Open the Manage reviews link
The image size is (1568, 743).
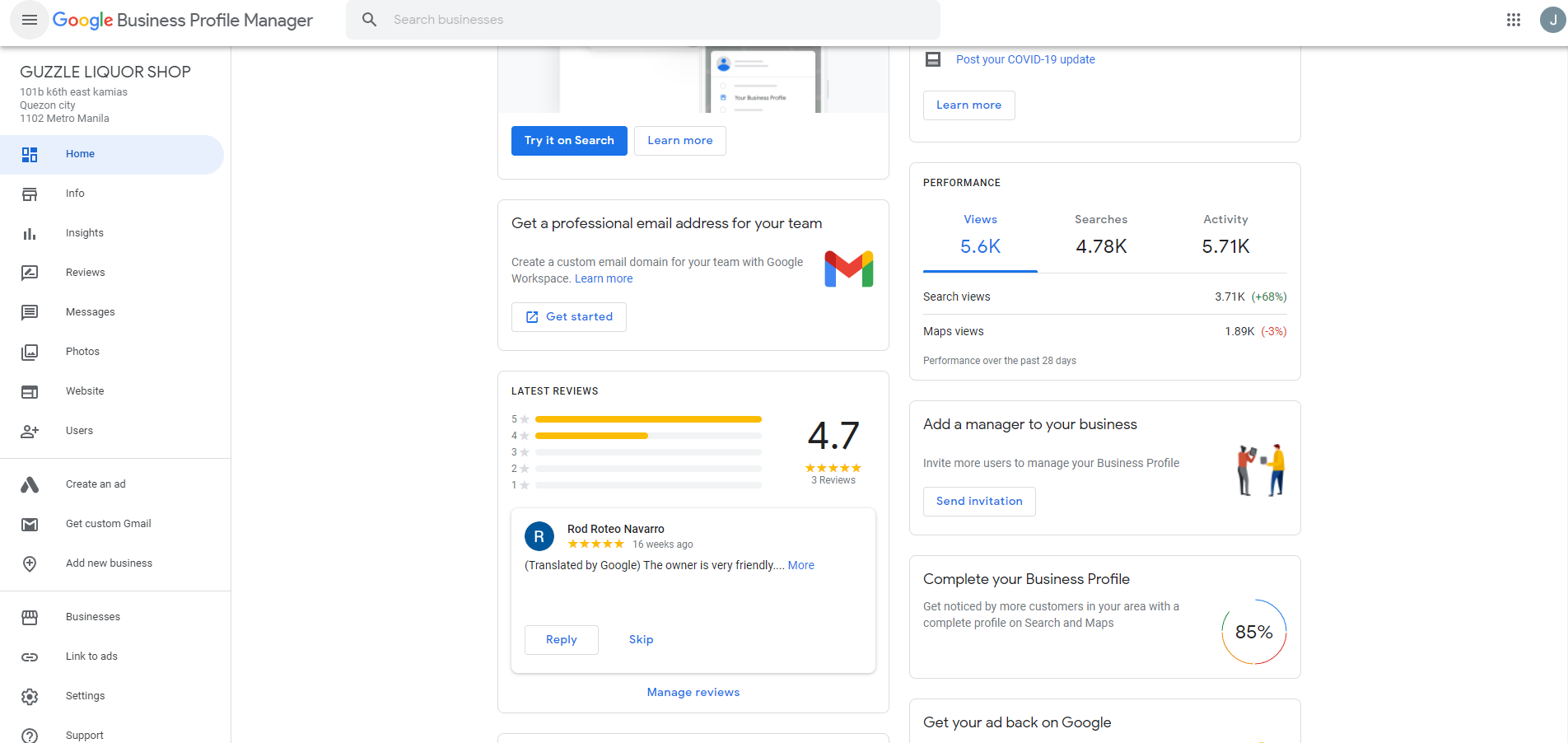(693, 693)
